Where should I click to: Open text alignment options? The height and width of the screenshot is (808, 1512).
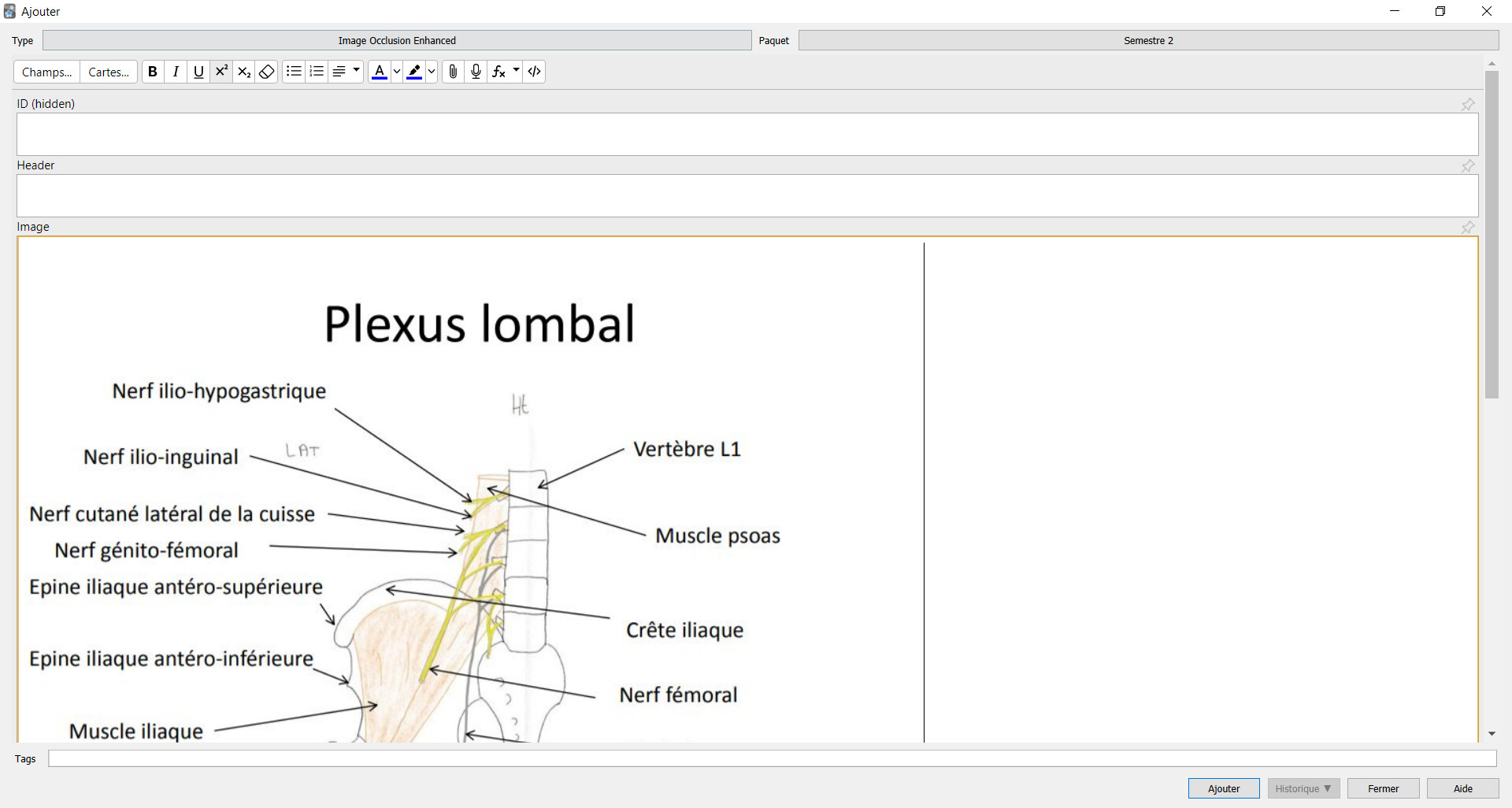click(346, 72)
